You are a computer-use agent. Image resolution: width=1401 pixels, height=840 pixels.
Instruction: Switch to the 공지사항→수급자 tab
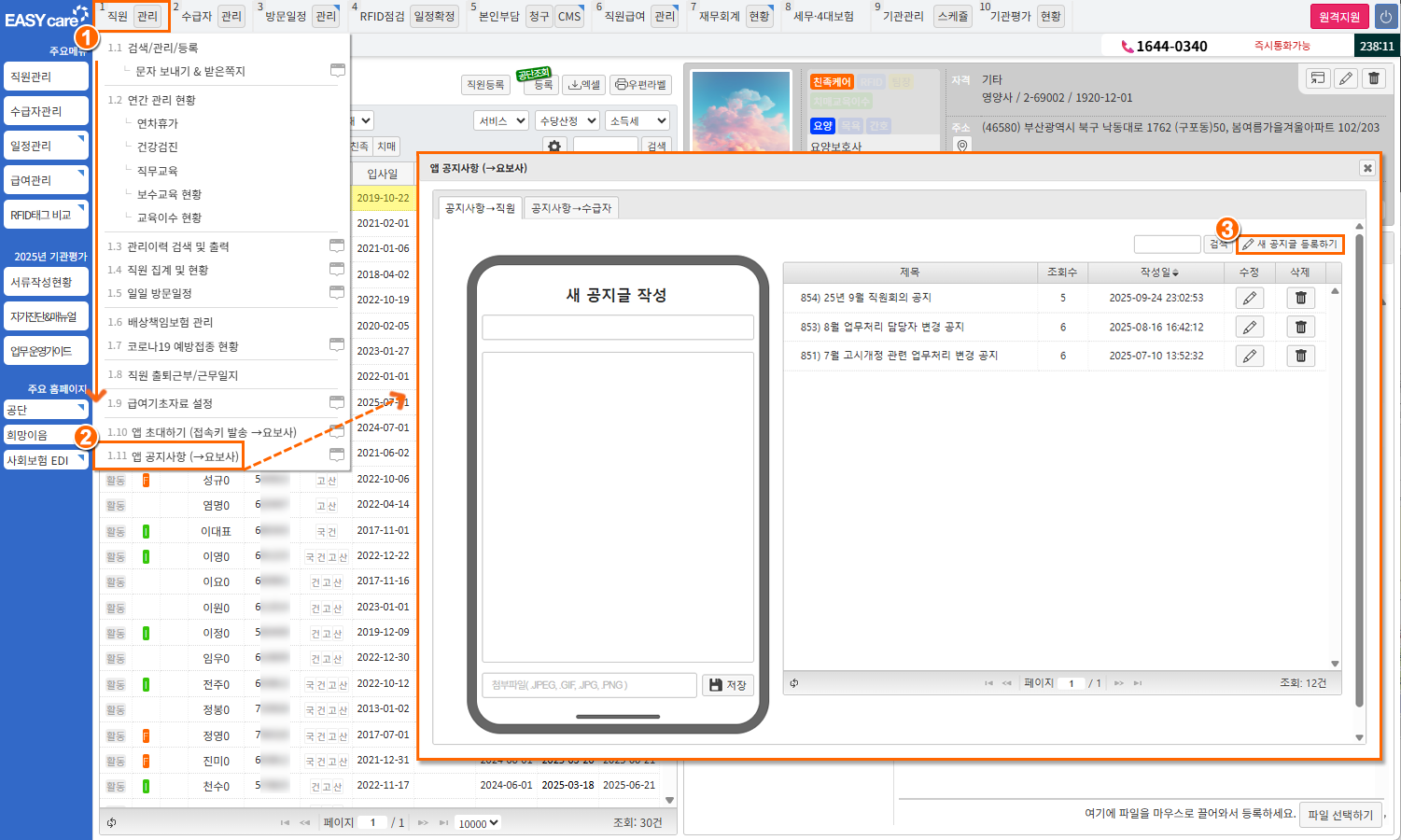(x=571, y=208)
